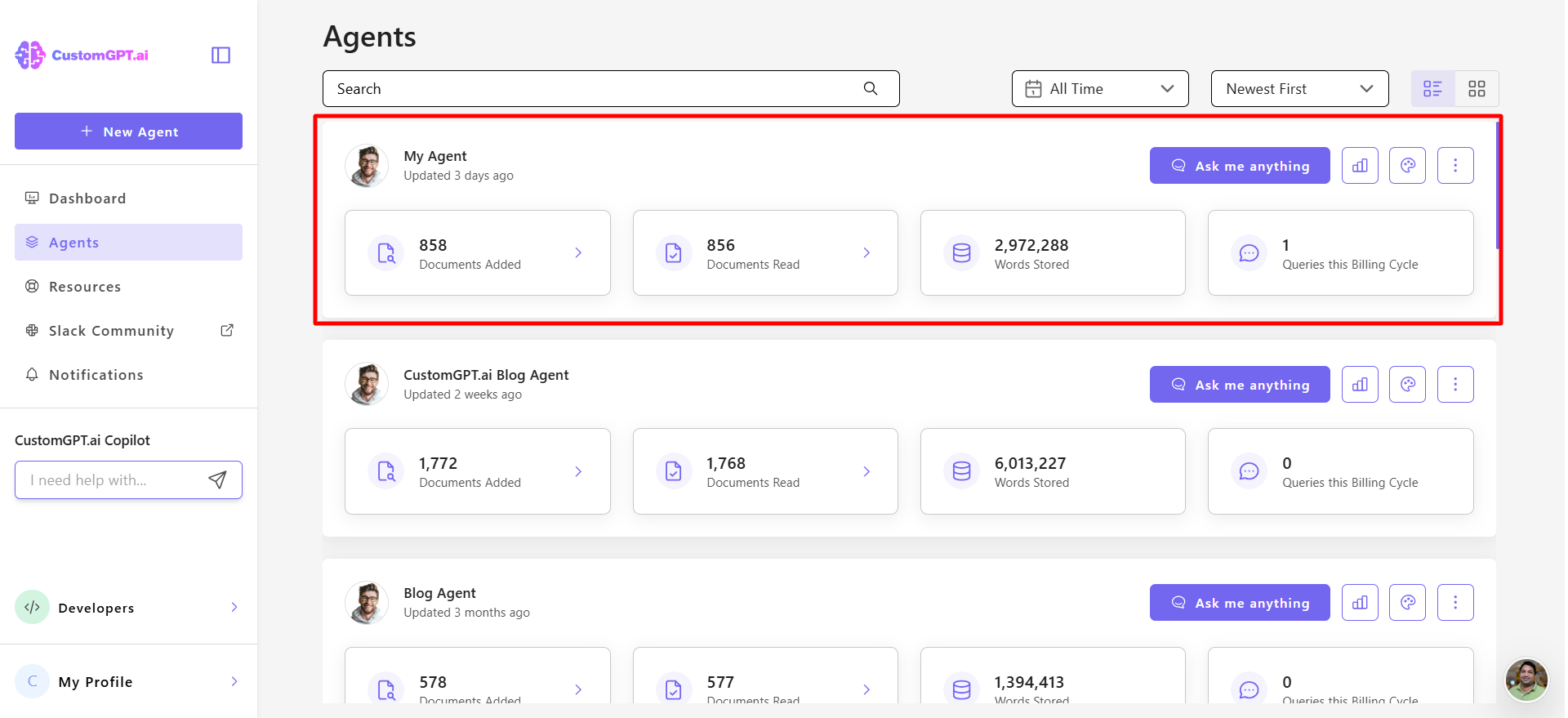Open Slack Community link in sidebar

[128, 331]
